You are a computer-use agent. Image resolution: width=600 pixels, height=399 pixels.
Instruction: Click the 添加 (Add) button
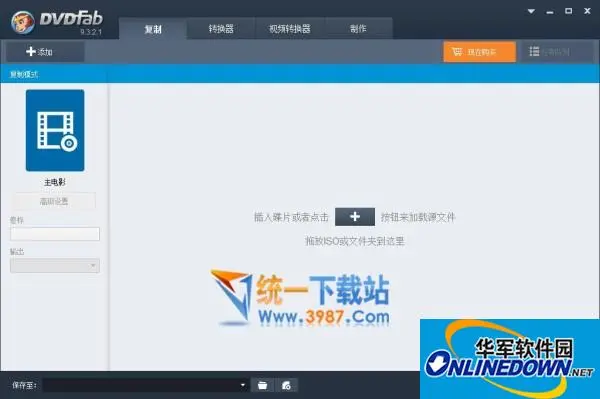45,52
